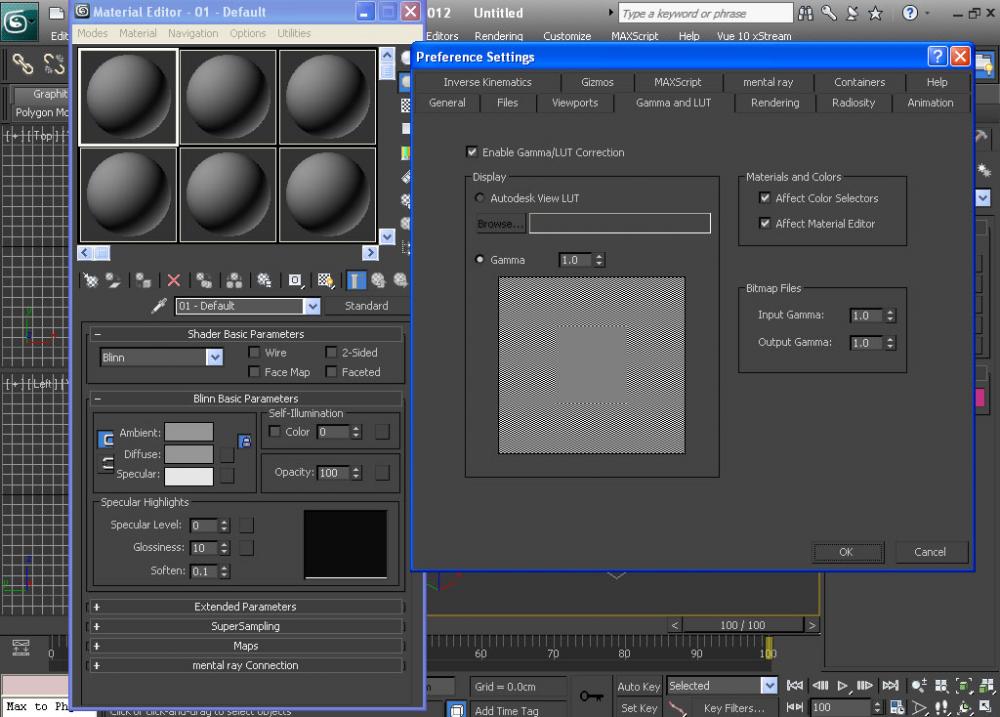This screenshot has height=717, width=1000.
Task: Click OK in Preference Settings
Action: (846, 552)
